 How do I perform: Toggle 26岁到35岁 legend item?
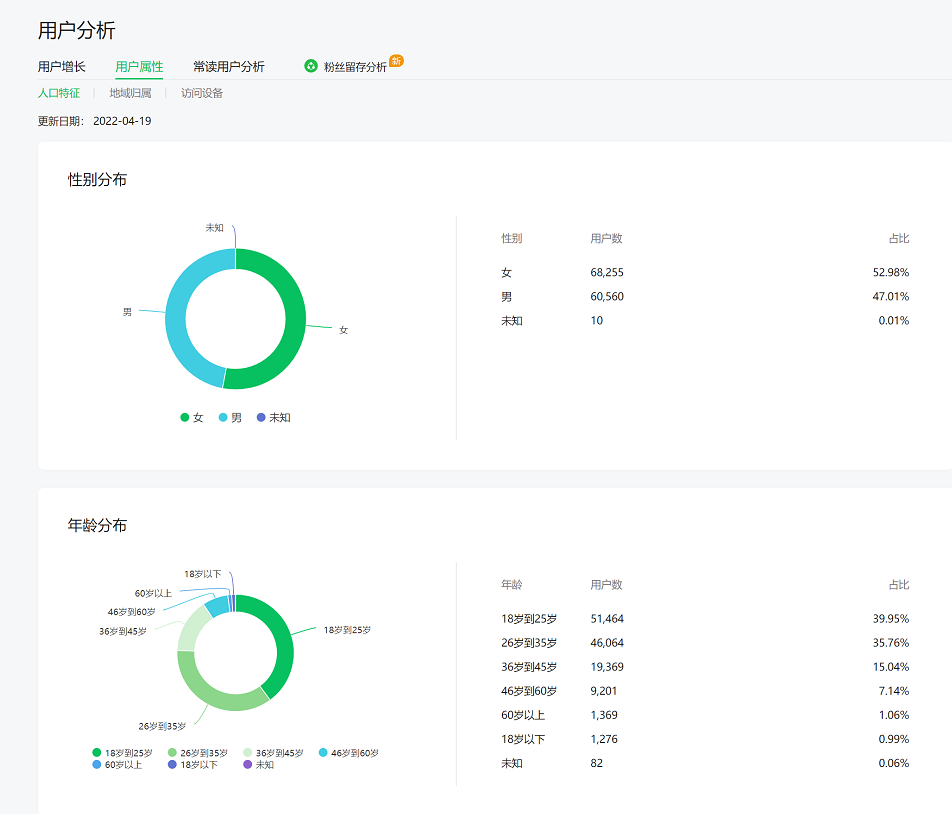197,753
